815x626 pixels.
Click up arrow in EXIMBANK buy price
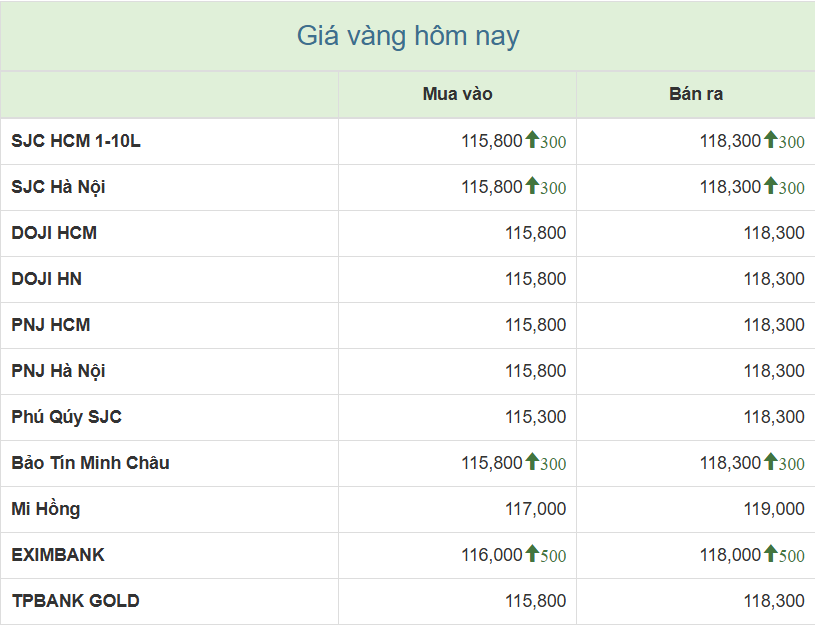[532, 555]
